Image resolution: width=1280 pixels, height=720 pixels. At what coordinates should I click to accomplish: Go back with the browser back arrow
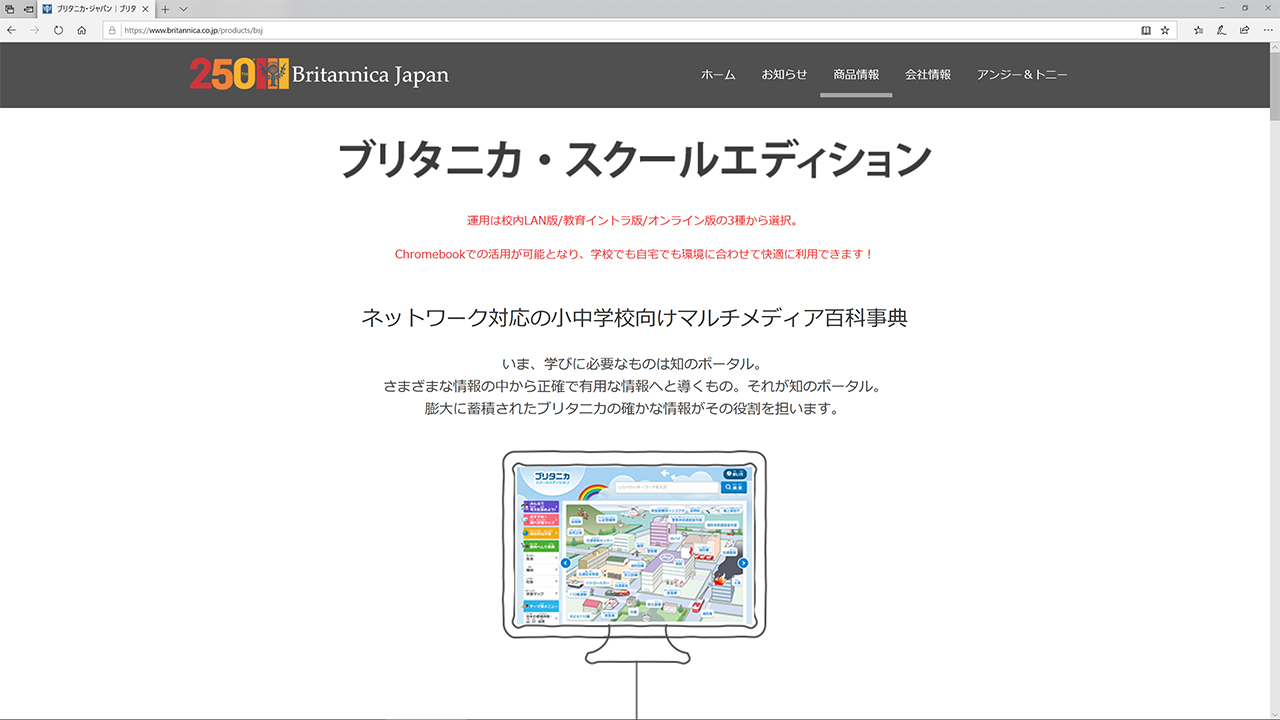[11, 30]
